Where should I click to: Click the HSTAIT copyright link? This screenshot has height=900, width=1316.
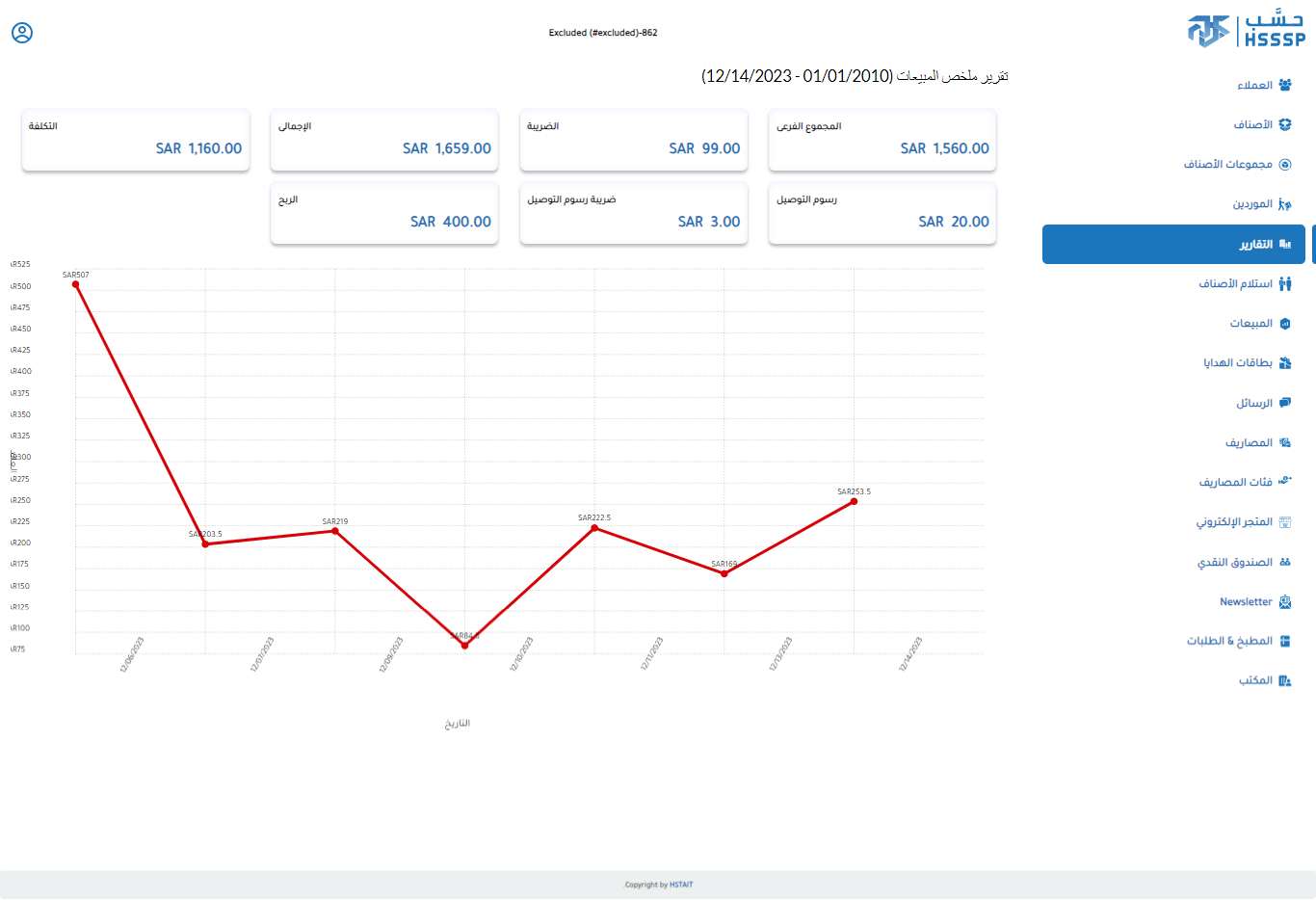coord(681,885)
